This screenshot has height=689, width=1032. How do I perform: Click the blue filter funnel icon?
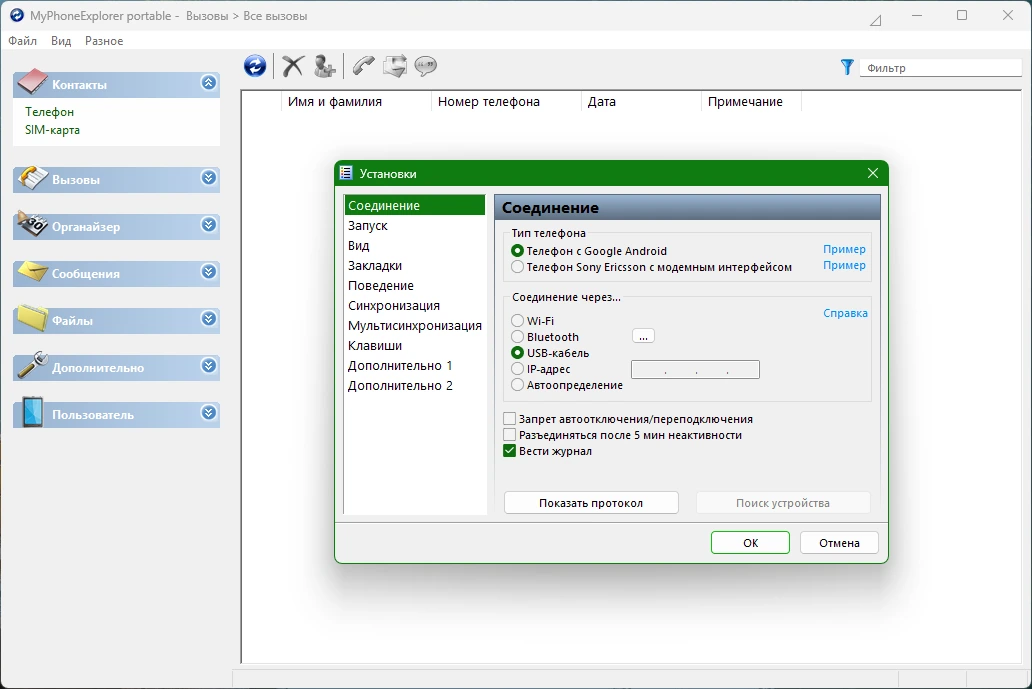(847, 67)
